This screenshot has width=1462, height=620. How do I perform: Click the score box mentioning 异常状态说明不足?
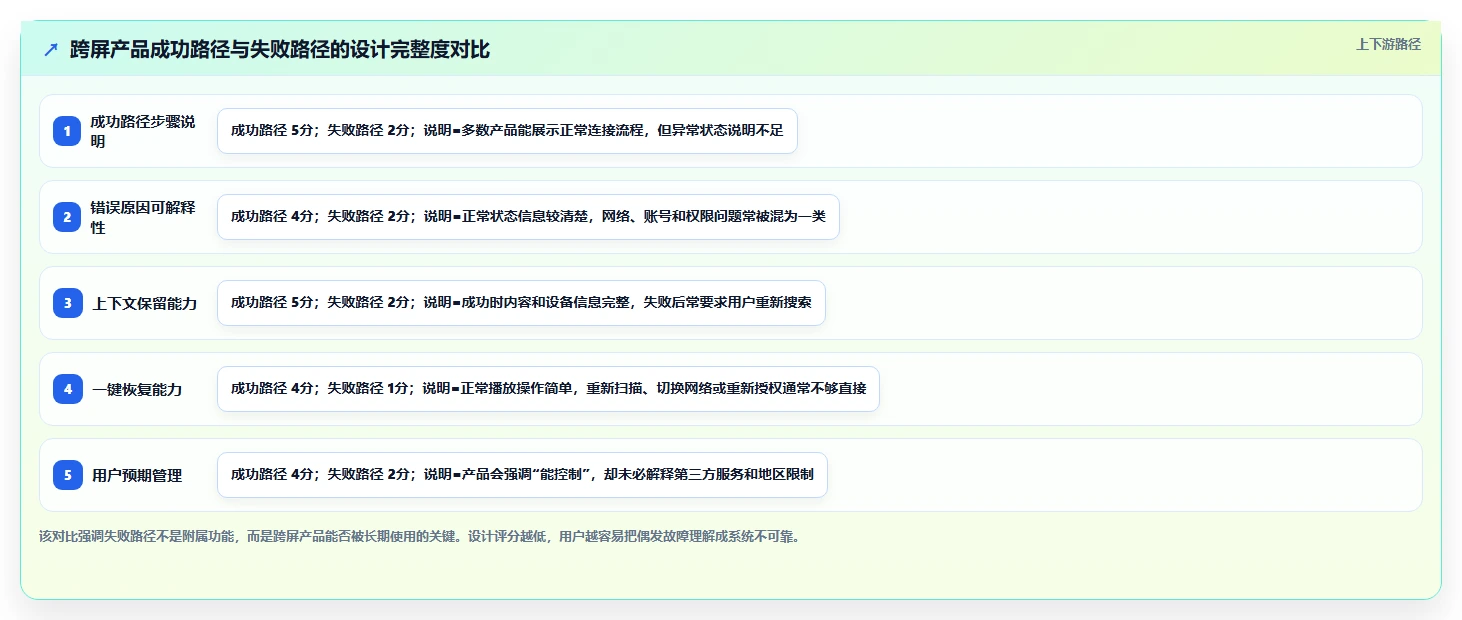click(x=507, y=131)
